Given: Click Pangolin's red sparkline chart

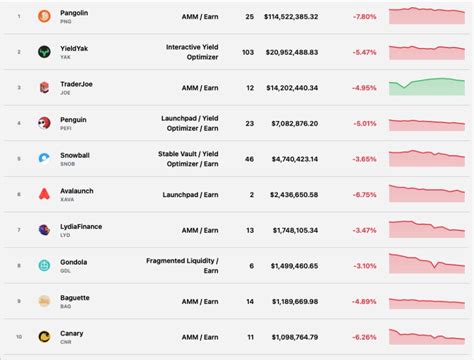Looking at the screenshot, I should pos(427,15).
